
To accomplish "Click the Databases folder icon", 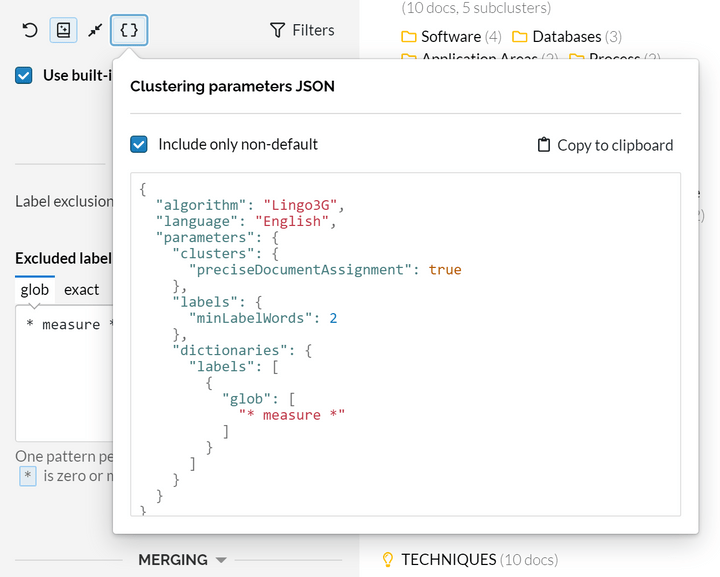I will point(519,37).
